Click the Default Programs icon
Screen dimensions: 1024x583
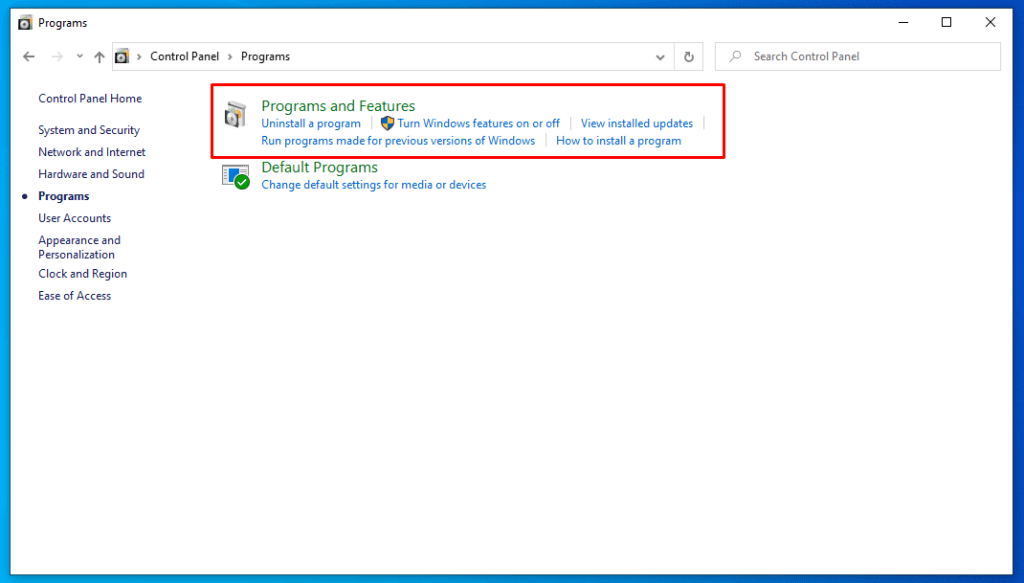(235, 176)
